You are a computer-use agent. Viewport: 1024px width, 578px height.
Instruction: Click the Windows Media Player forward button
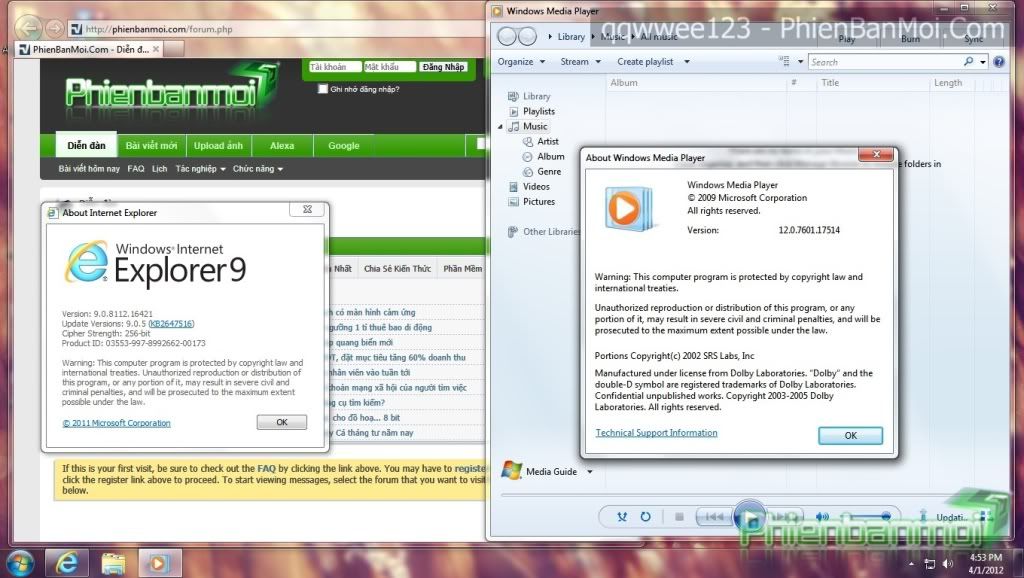click(527, 36)
